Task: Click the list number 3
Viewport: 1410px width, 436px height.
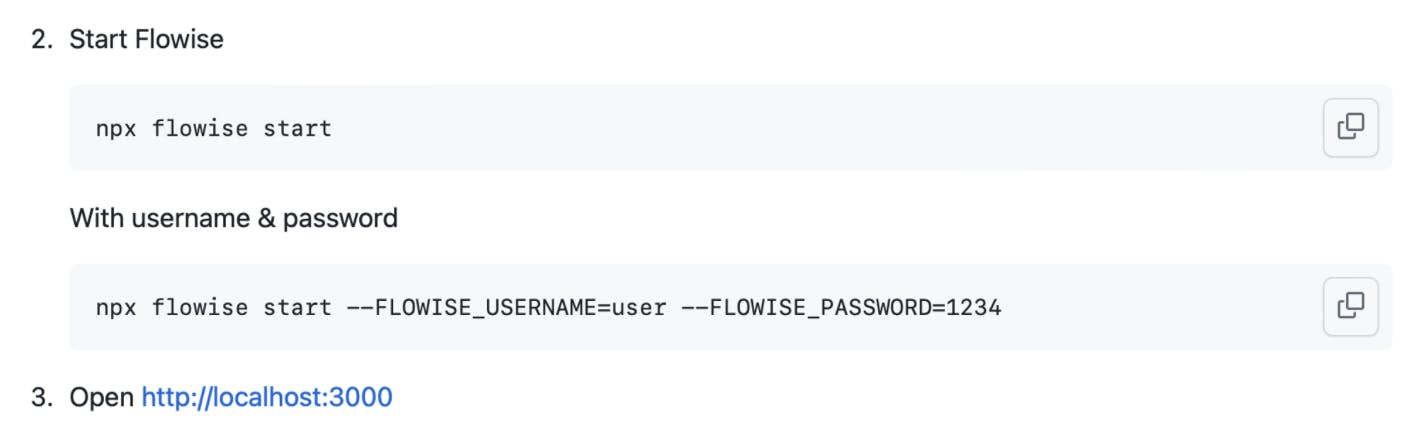Action: (41, 398)
